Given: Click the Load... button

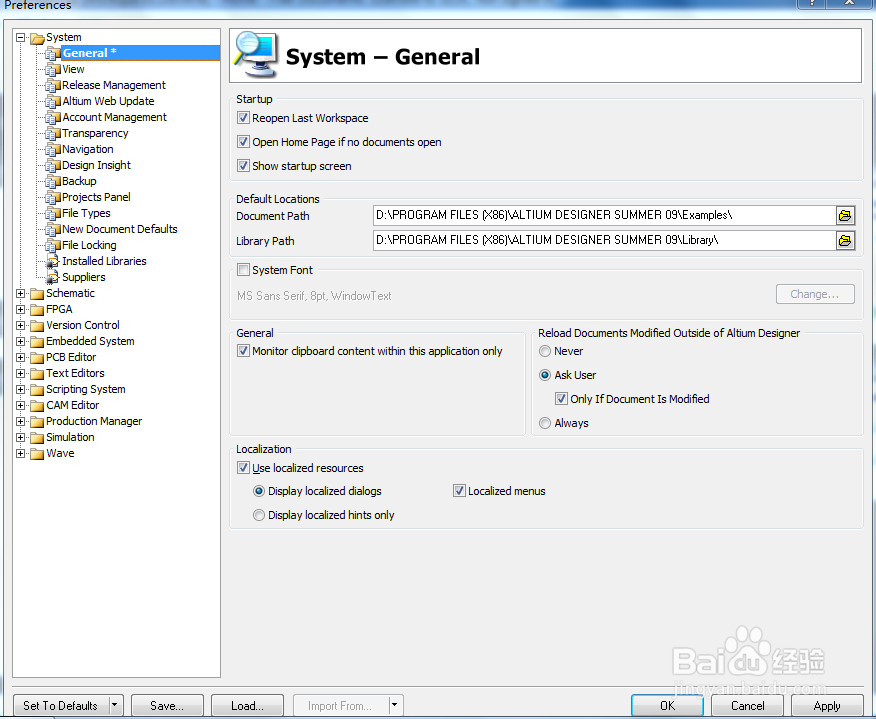Looking at the screenshot, I should tap(247, 706).
